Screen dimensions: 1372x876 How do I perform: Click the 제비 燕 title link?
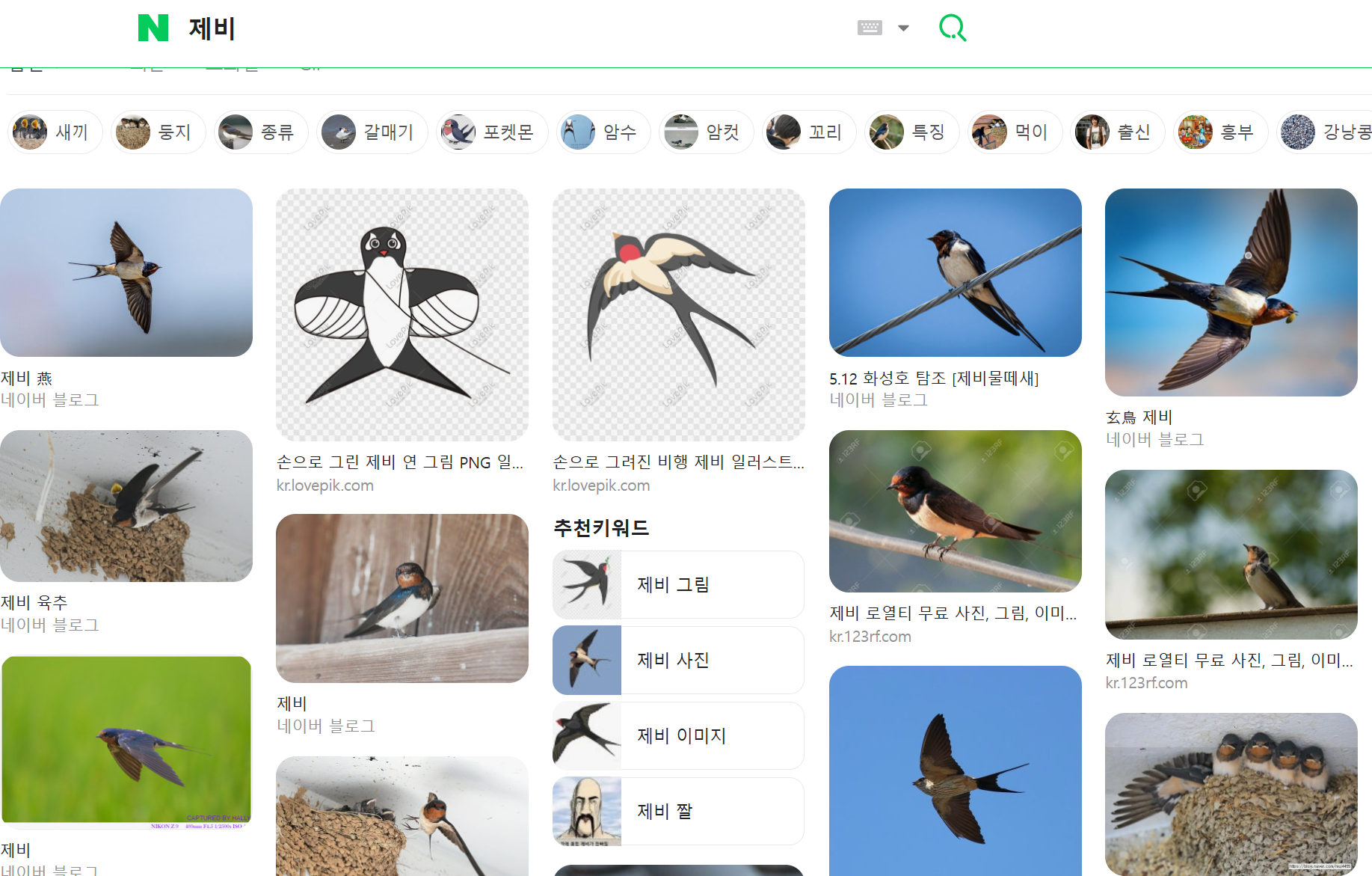(x=27, y=379)
